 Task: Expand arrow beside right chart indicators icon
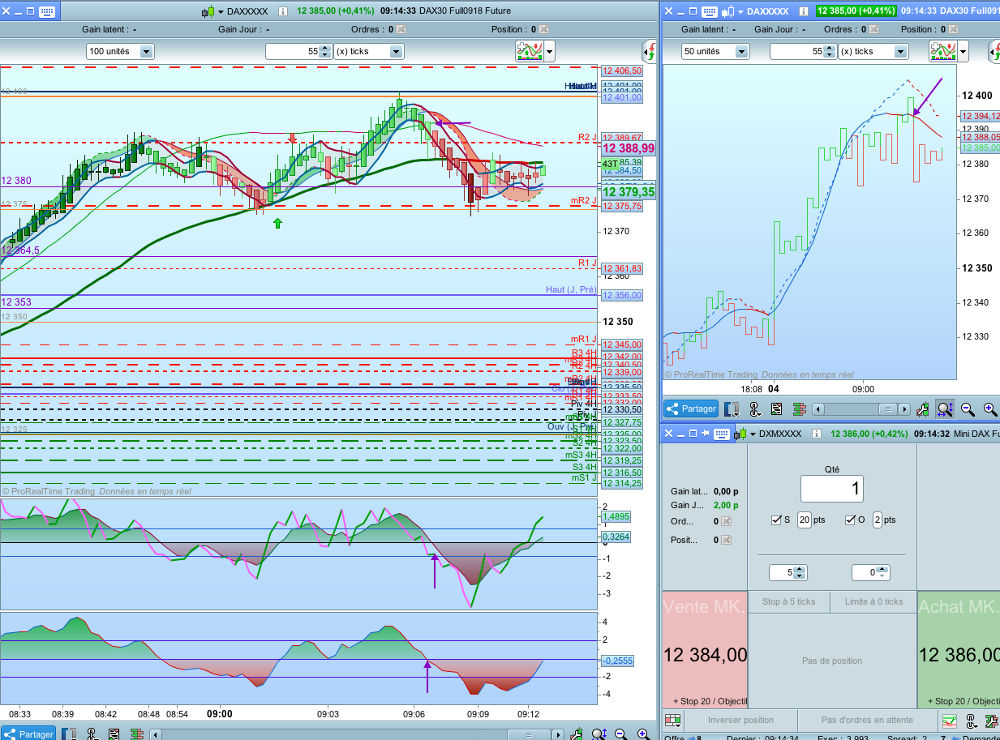tap(964, 51)
